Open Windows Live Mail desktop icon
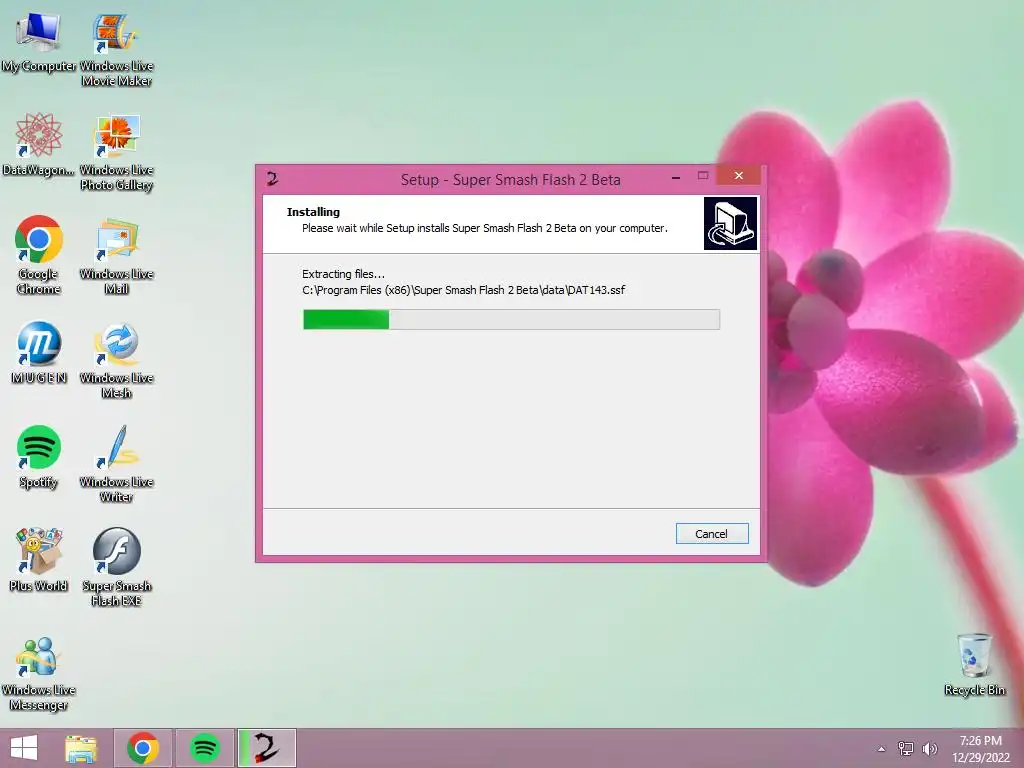This screenshot has width=1024, height=768. tap(116, 257)
